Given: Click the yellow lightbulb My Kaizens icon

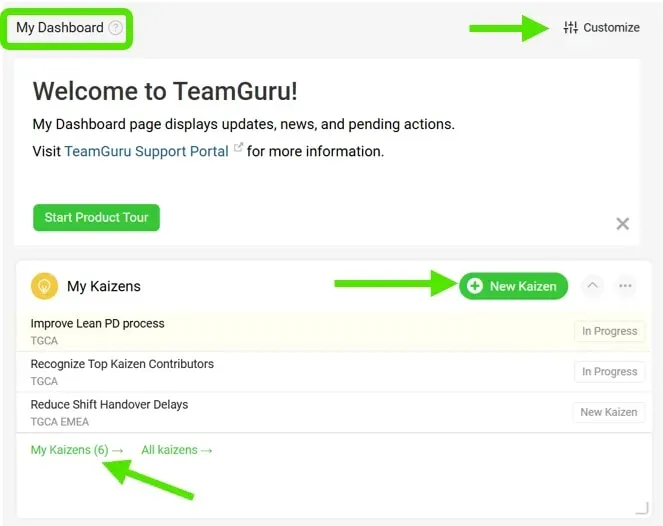Looking at the screenshot, I should tap(44, 286).
